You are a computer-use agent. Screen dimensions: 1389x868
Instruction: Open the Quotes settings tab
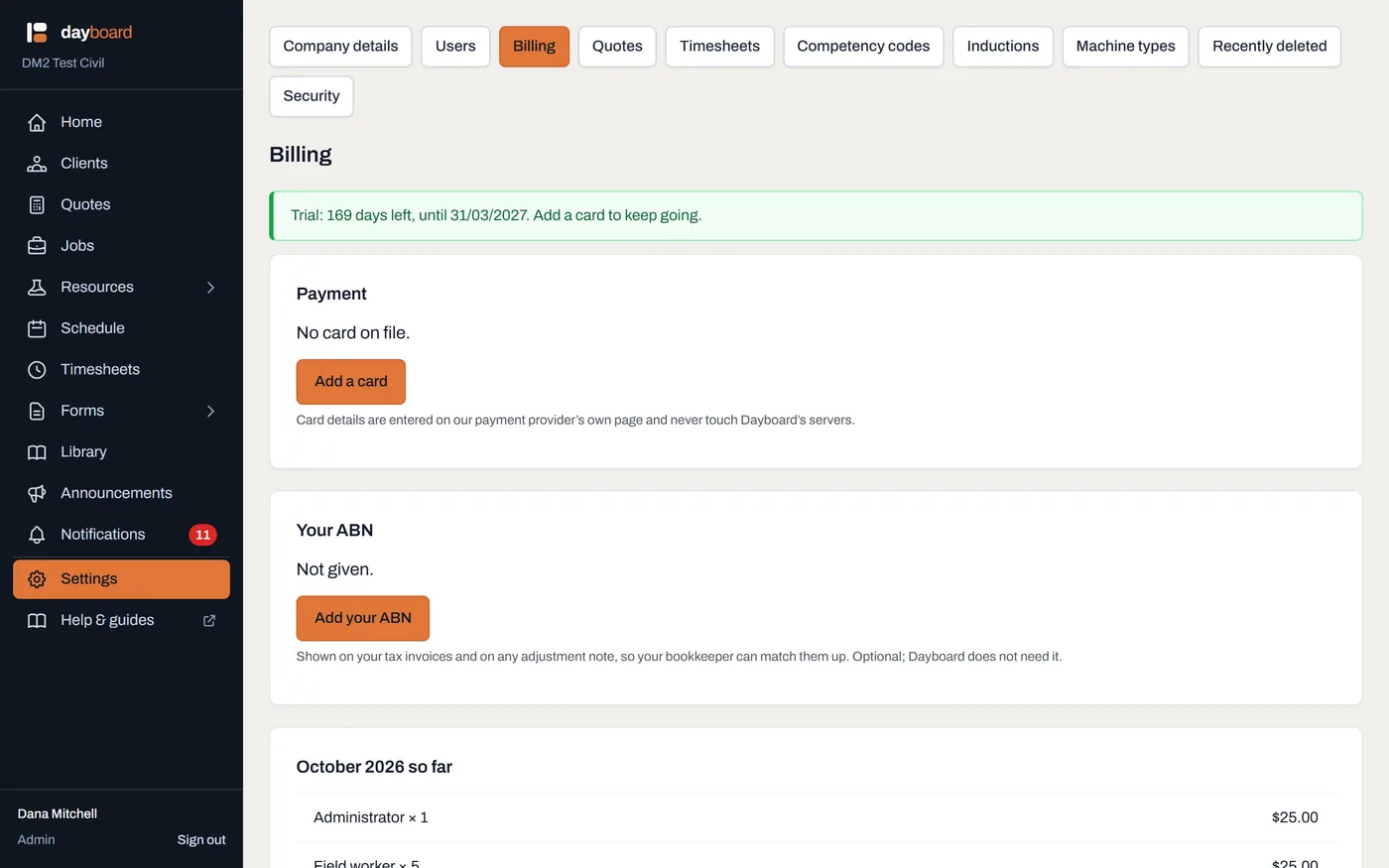click(x=617, y=47)
